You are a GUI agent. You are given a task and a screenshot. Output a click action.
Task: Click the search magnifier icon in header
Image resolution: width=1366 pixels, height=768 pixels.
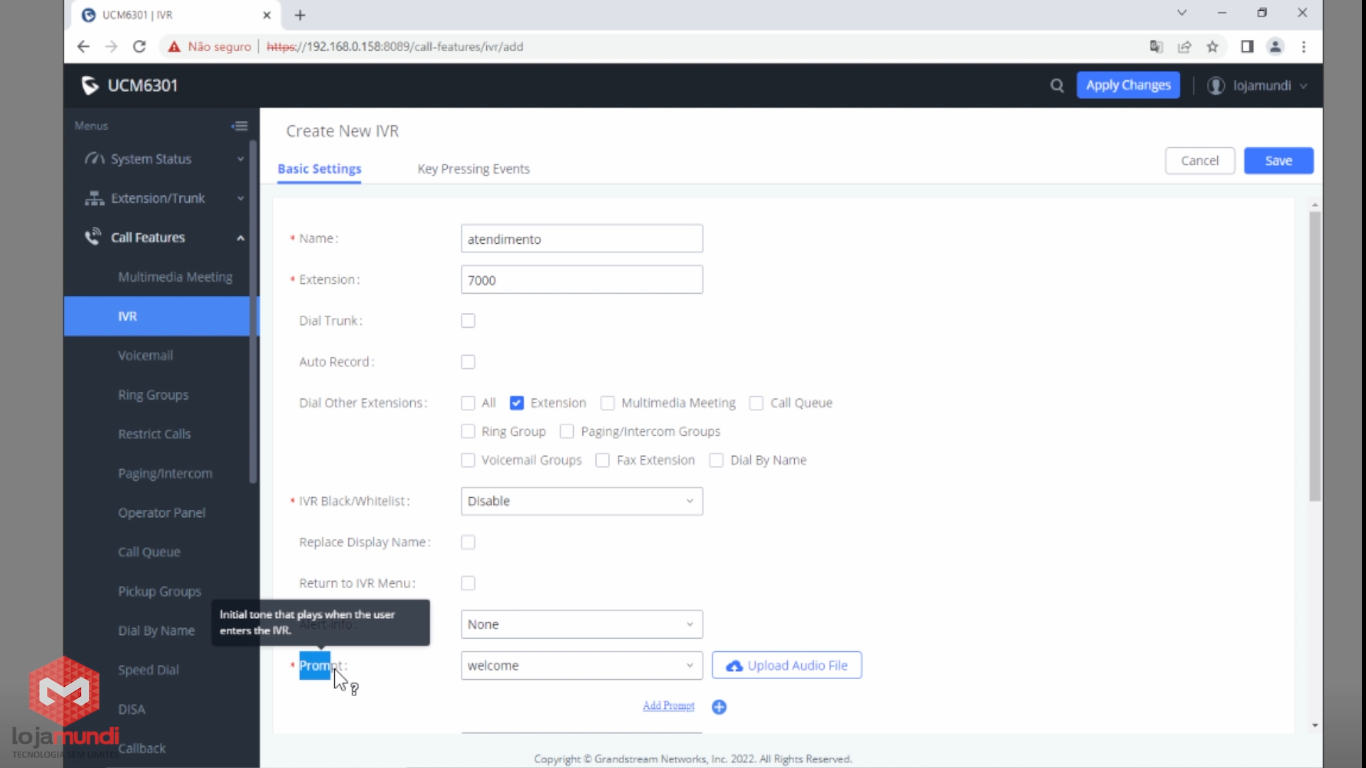point(1056,86)
